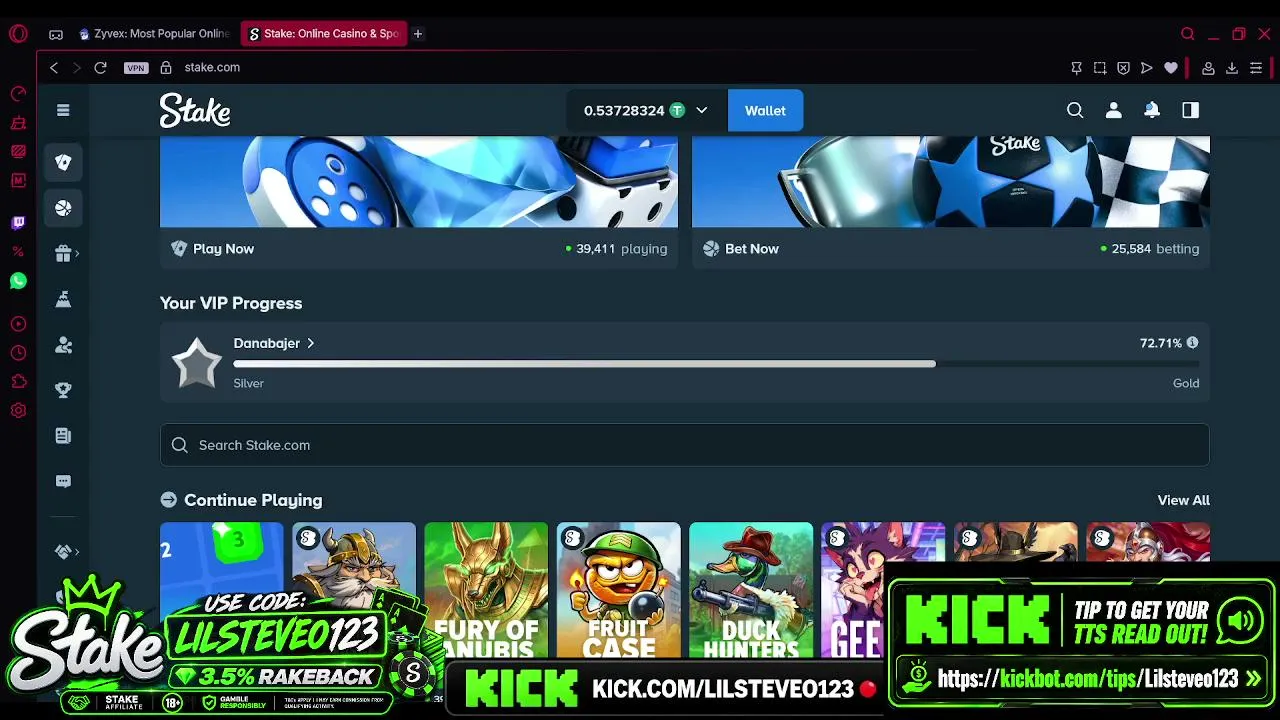1280x720 pixels.
Task: Expand the Danabajer VIP chevron
Action: coord(310,343)
